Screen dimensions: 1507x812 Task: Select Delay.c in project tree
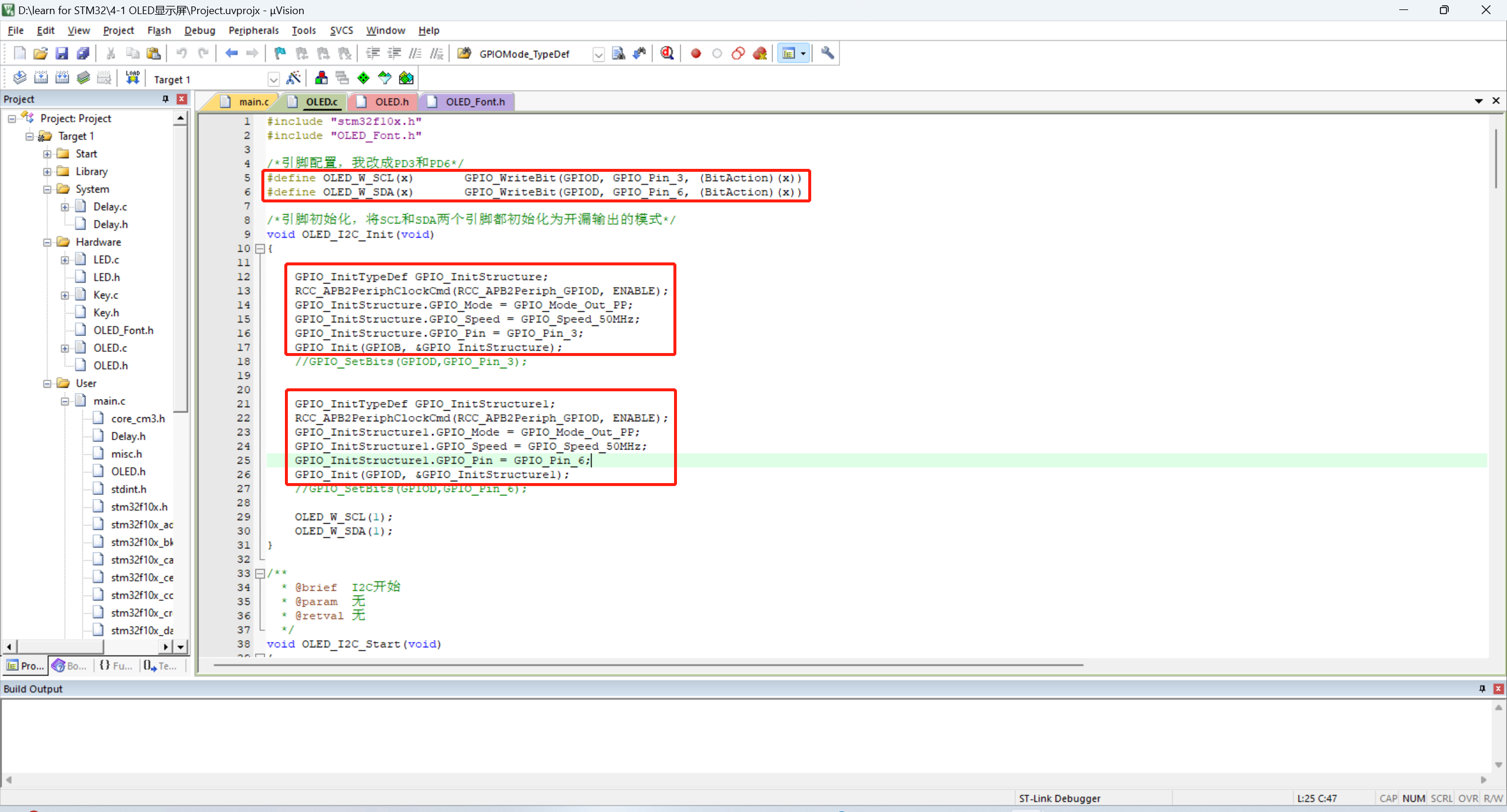(109, 207)
